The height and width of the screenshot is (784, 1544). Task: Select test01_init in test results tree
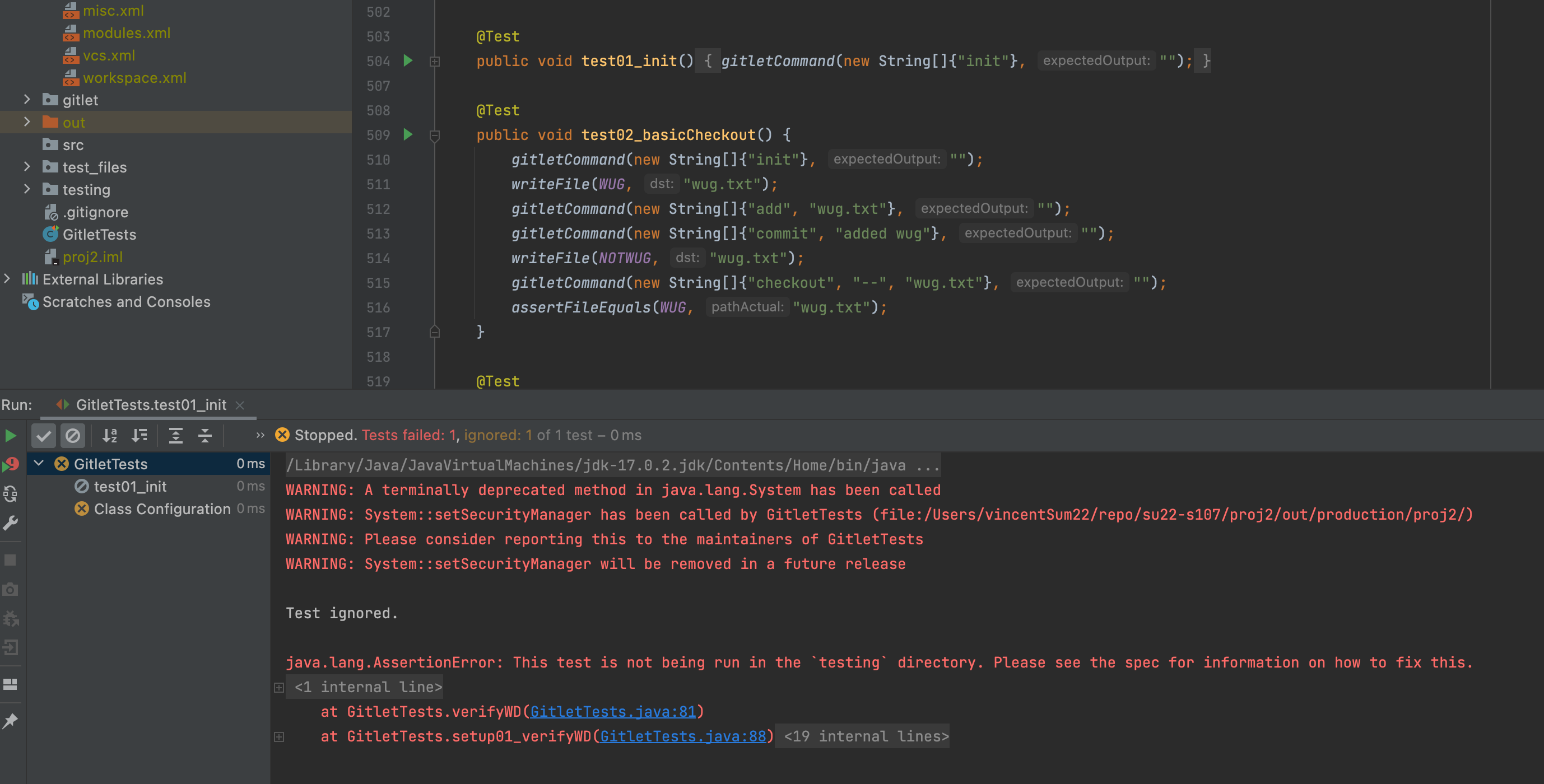(x=129, y=486)
